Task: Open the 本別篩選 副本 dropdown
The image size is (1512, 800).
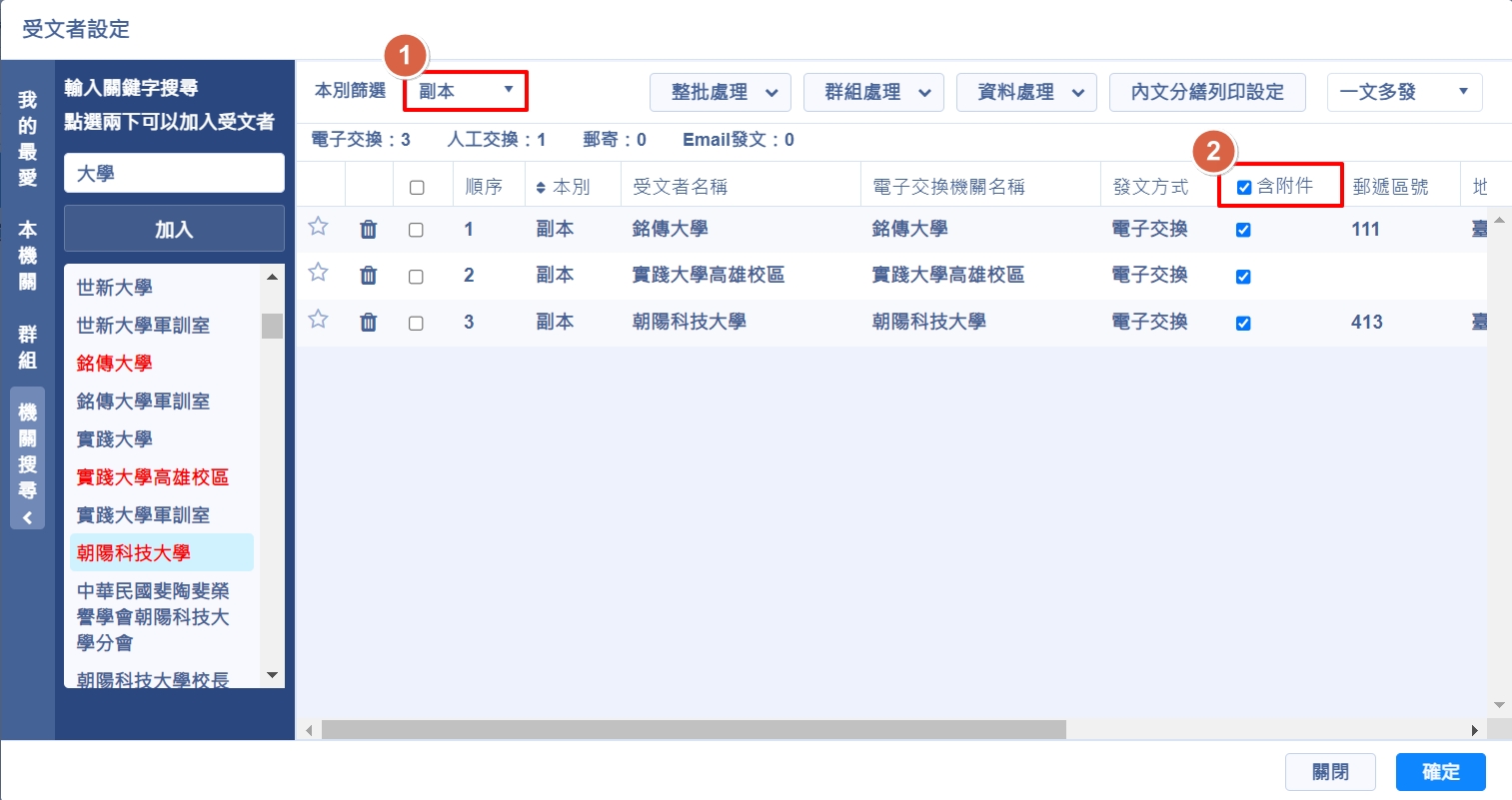Action: tap(466, 91)
